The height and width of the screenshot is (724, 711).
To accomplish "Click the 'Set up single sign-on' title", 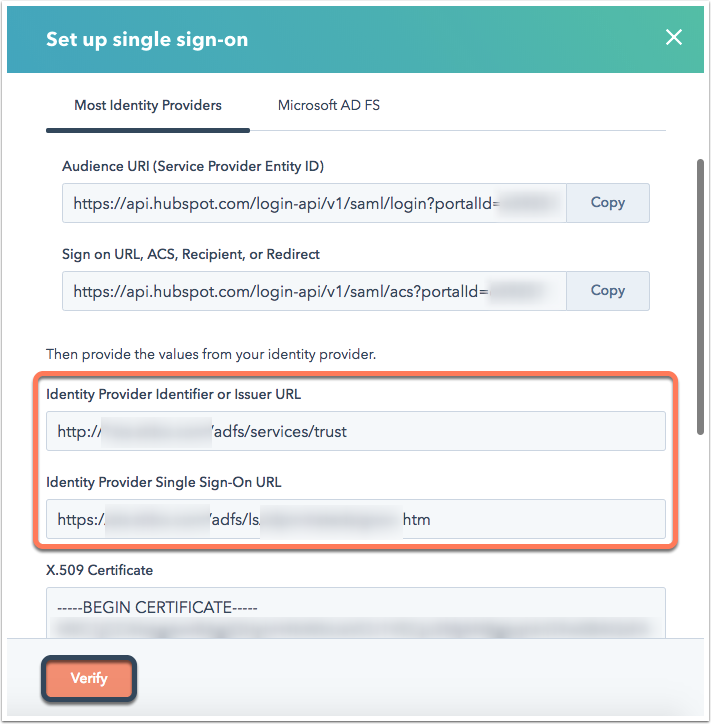I will (147, 40).
